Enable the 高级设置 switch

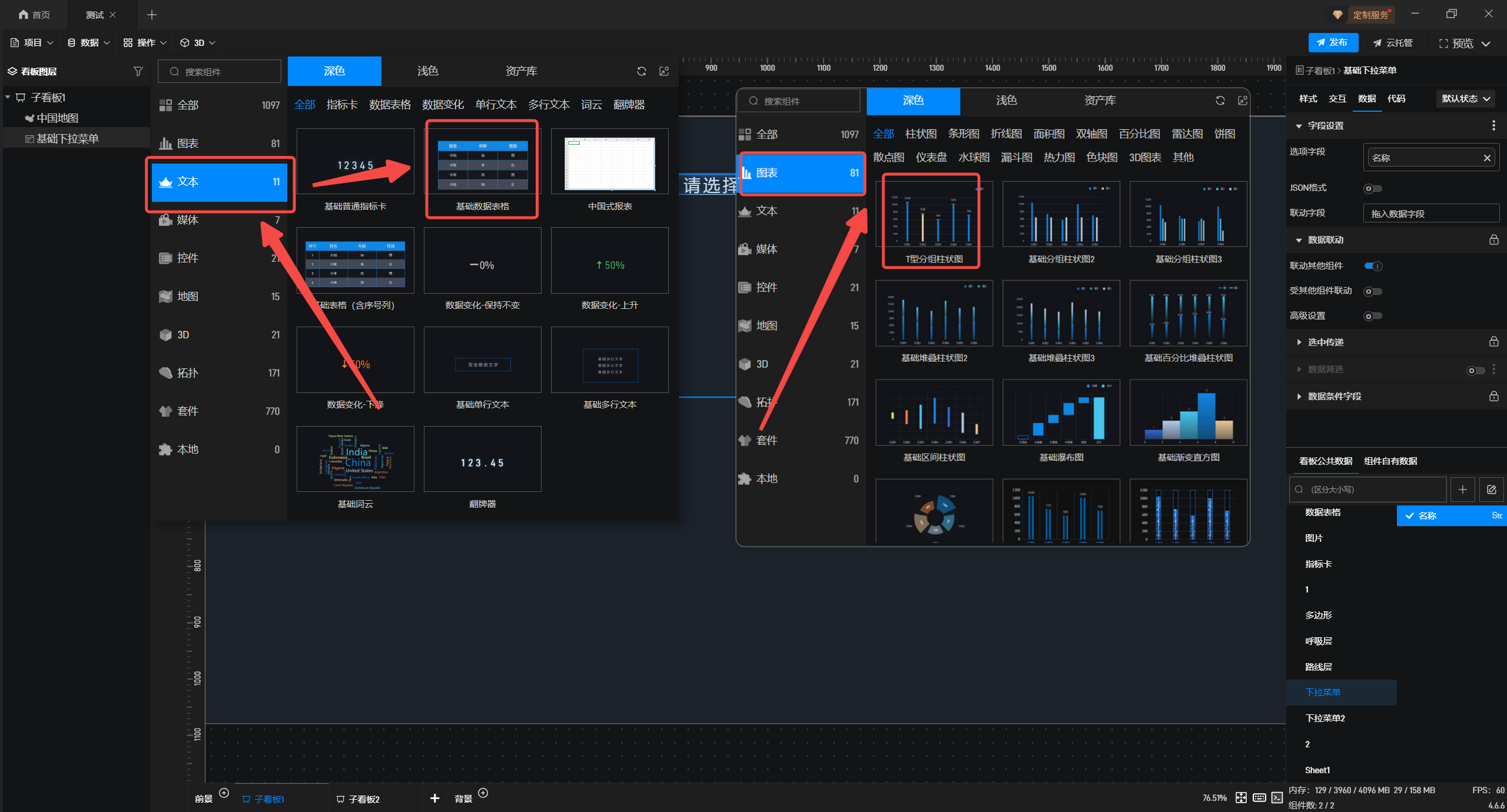click(1372, 316)
